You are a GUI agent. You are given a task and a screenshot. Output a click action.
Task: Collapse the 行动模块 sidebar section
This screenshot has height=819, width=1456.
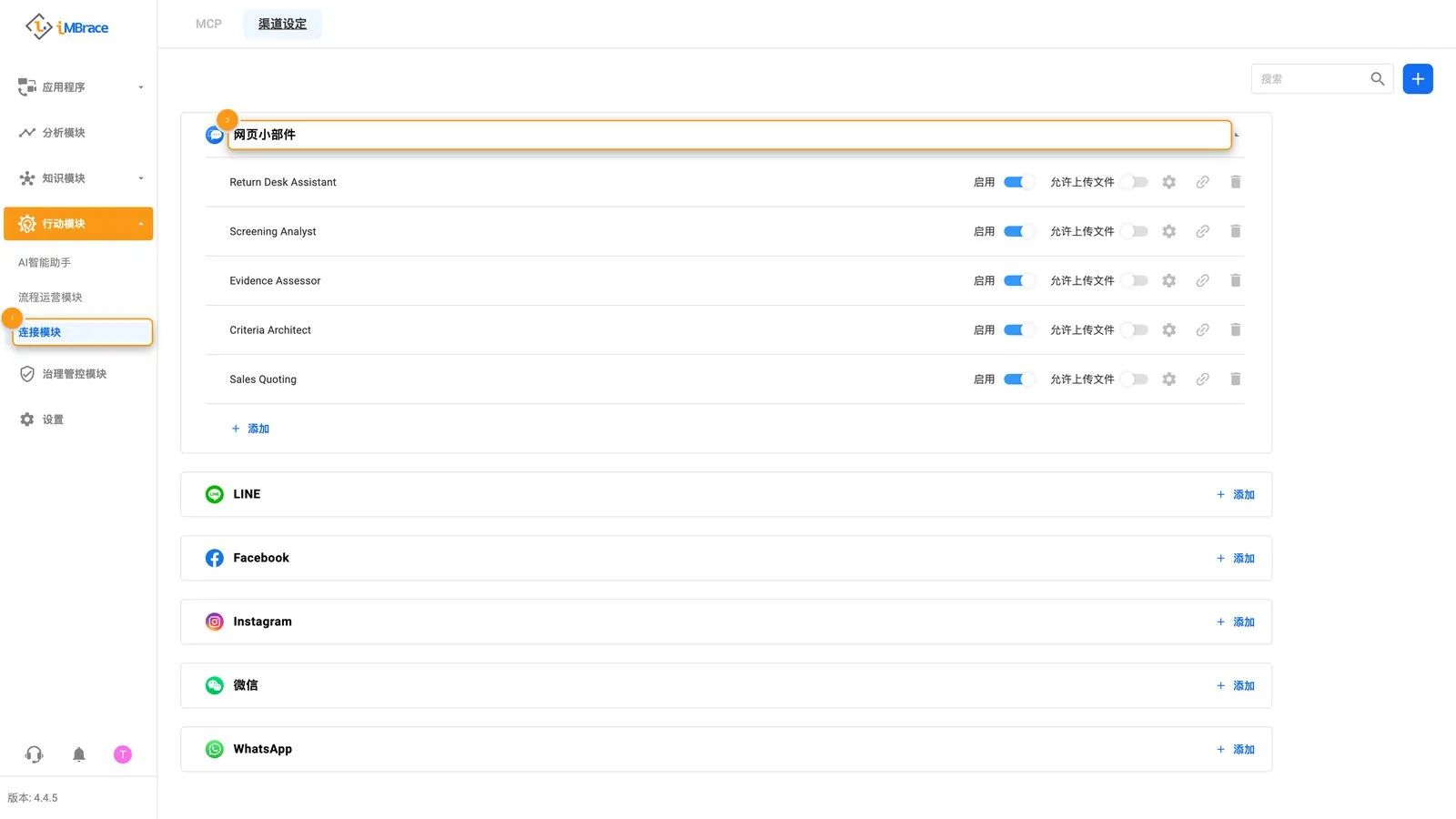[x=79, y=224]
